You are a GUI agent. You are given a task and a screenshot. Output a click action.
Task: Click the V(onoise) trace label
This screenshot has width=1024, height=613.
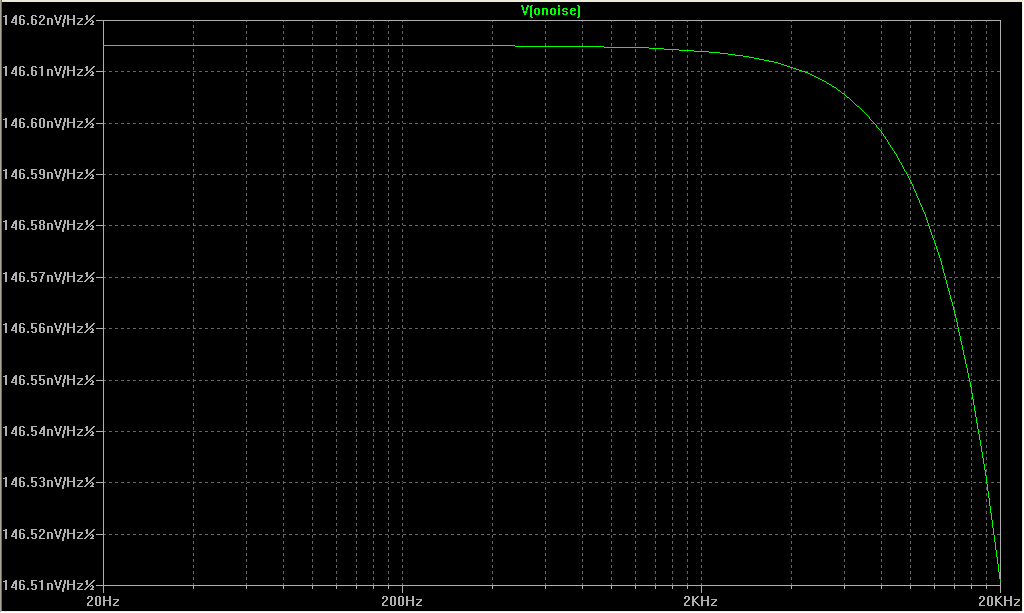click(x=551, y=10)
